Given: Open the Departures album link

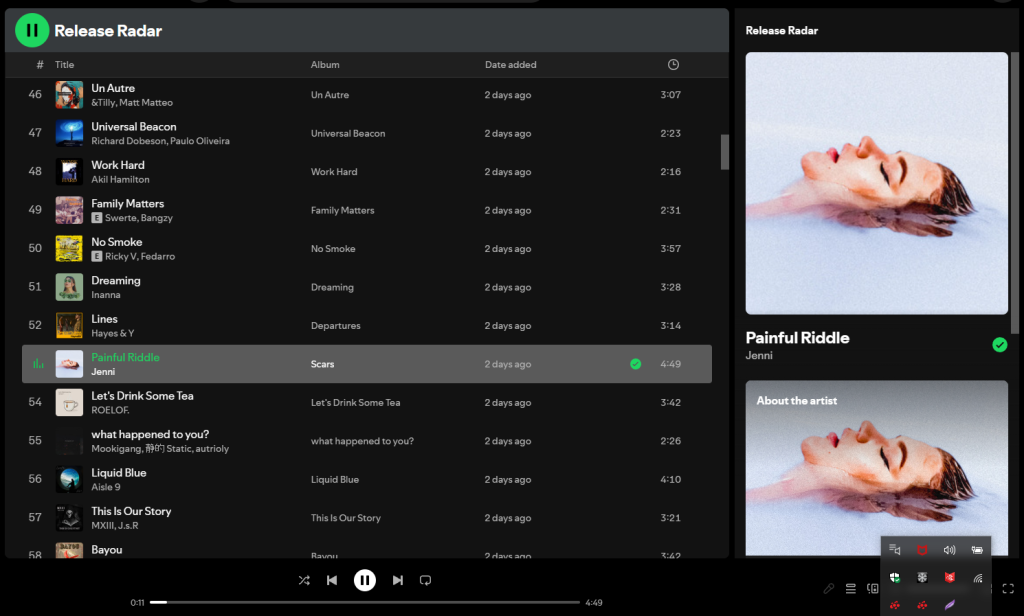Looking at the screenshot, I should (336, 326).
